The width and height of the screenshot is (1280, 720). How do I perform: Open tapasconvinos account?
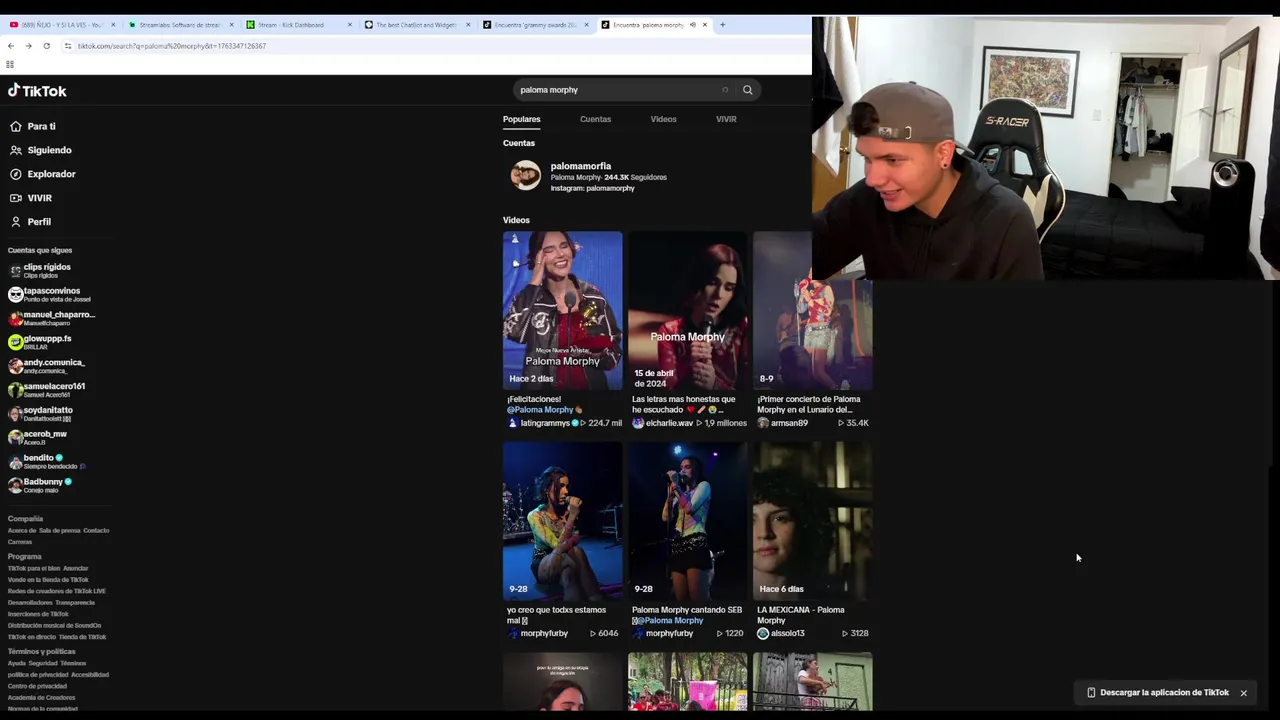50,295
